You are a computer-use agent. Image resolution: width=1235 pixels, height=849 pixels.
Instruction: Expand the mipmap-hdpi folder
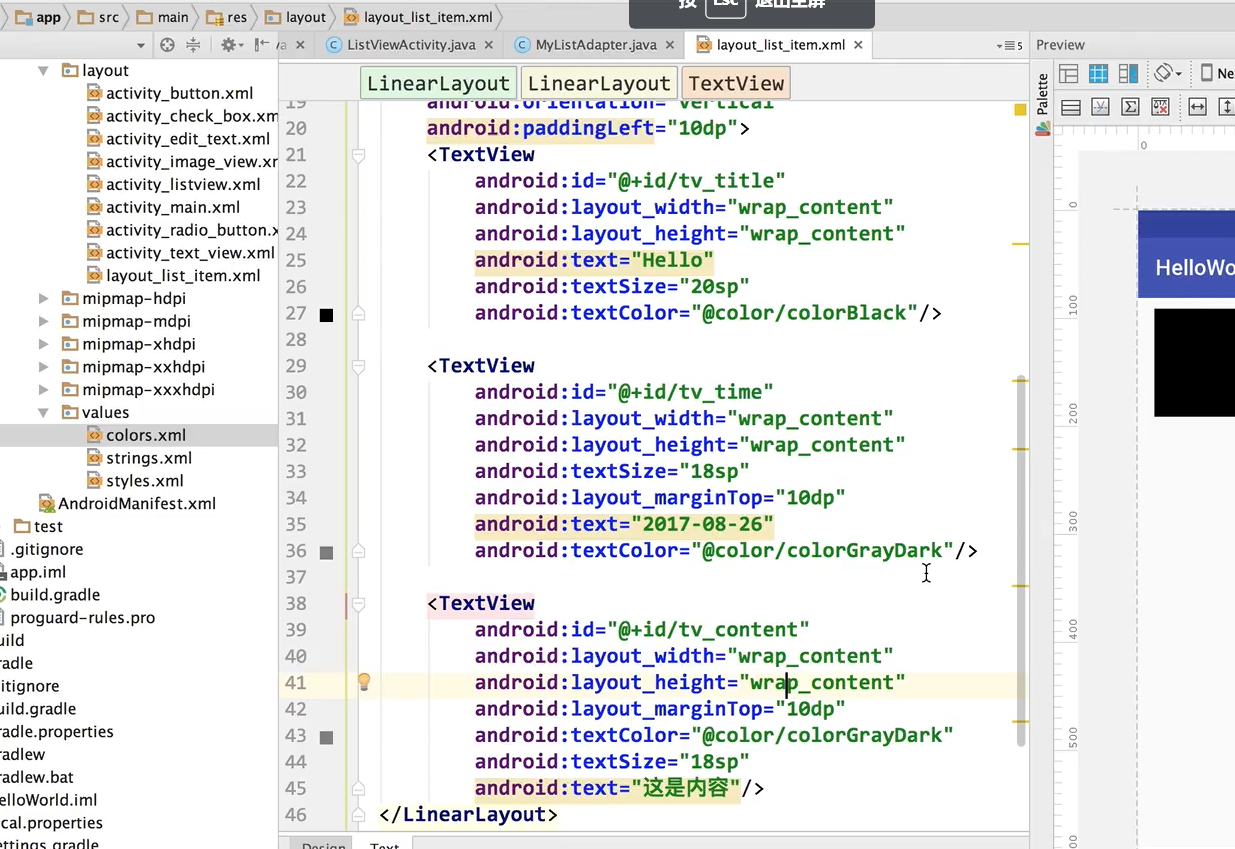pos(44,299)
